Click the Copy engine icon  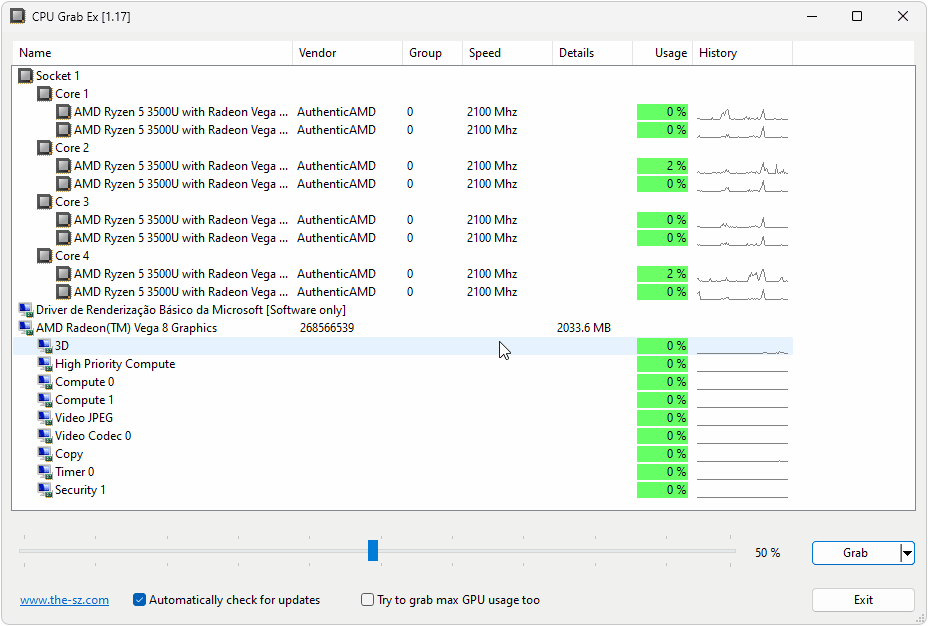(44, 454)
